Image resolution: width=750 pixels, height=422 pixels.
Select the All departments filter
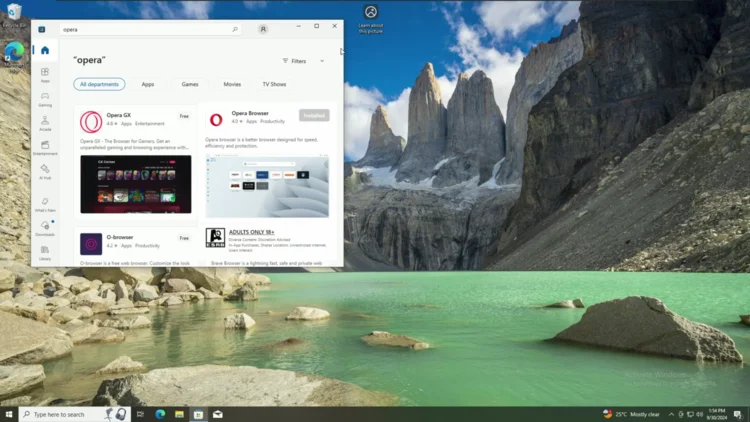point(99,84)
